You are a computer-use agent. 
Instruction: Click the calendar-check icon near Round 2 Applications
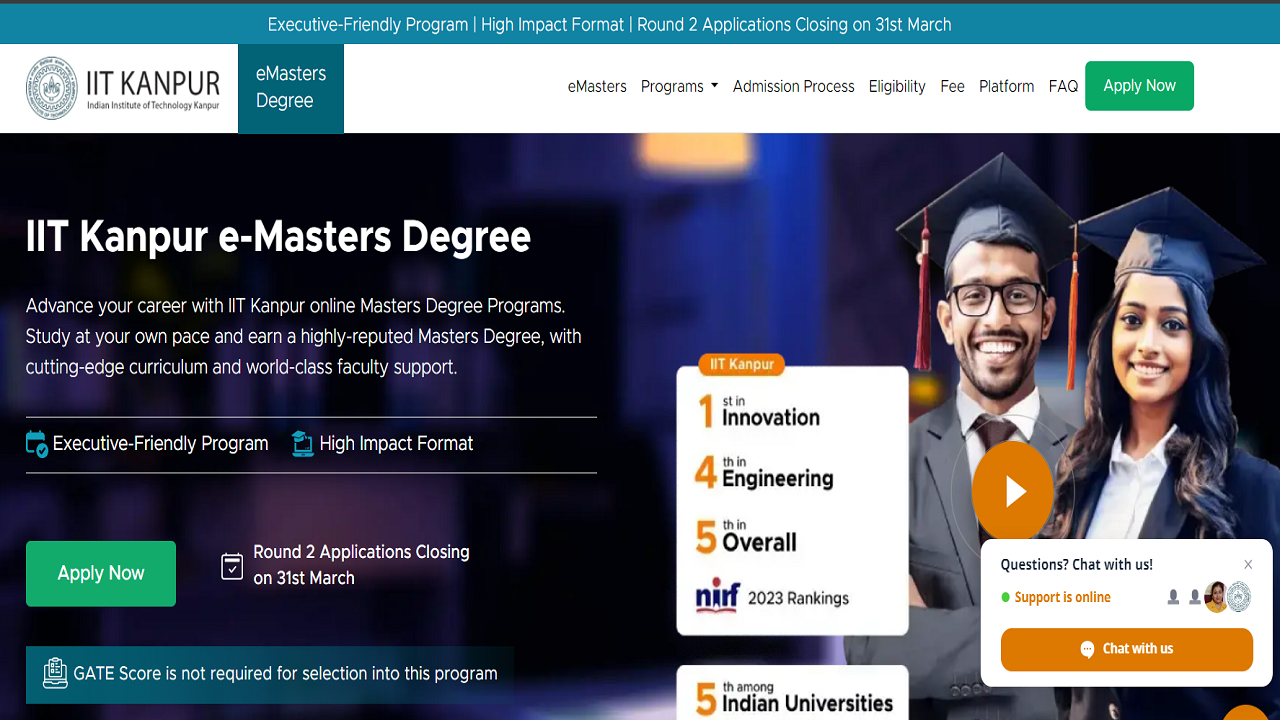[x=232, y=567]
